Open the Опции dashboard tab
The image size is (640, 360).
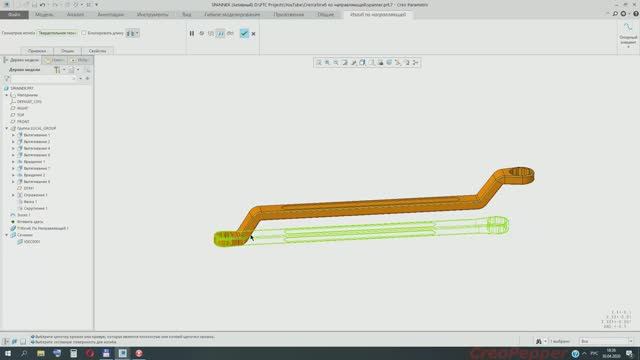(68, 51)
